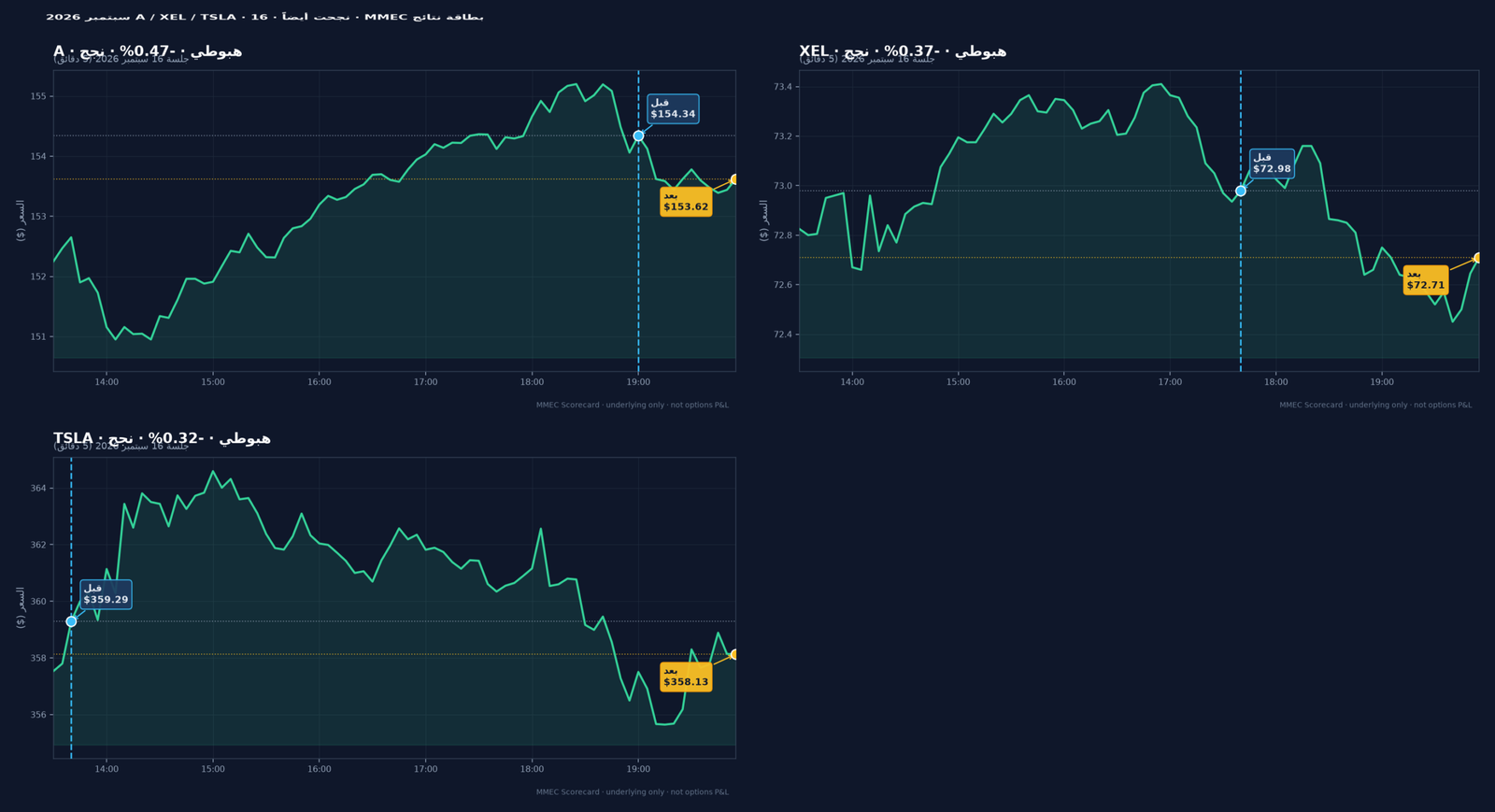Click the 16:00 time tick under A chart

coord(320,382)
